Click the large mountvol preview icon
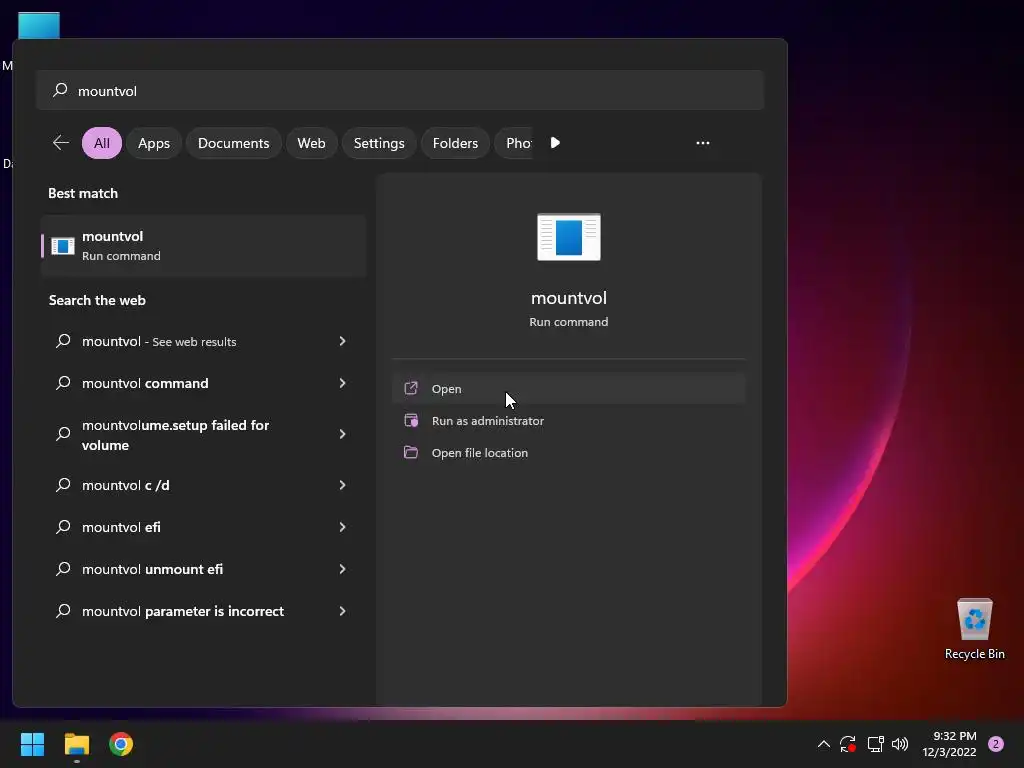This screenshot has height=768, width=1024. (x=569, y=237)
